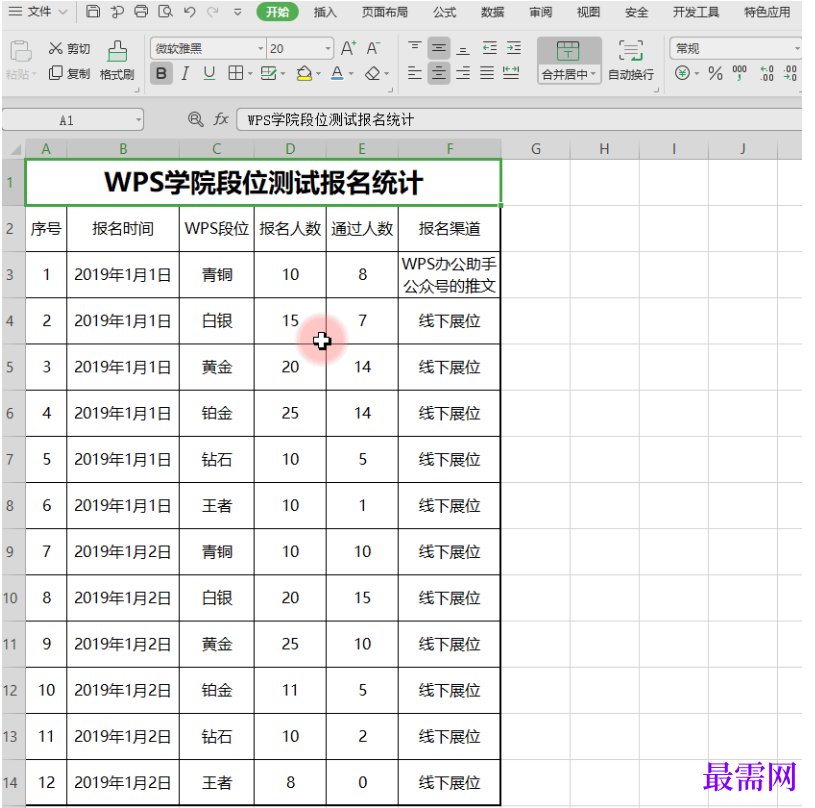This screenshot has height=808, width=815.
Task: Click the currency format icon
Action: (x=682, y=73)
